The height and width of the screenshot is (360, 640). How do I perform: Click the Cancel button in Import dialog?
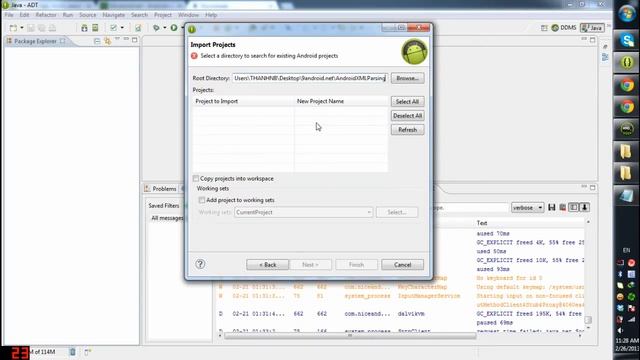[402, 264]
